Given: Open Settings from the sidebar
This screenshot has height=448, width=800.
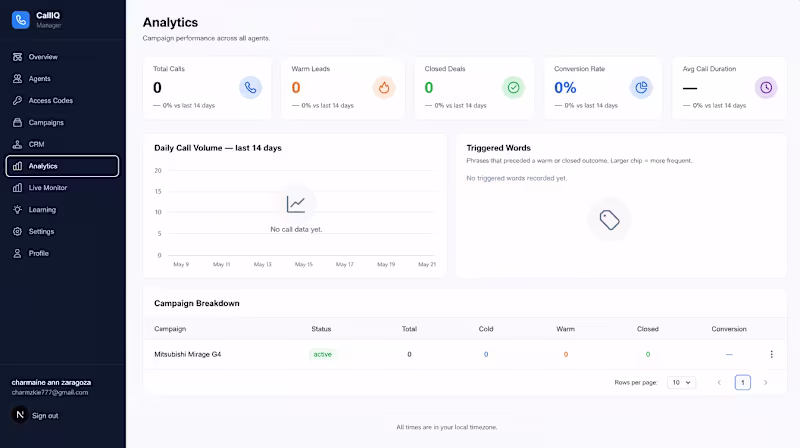Looking at the screenshot, I should pyautogui.click(x=62, y=232).
